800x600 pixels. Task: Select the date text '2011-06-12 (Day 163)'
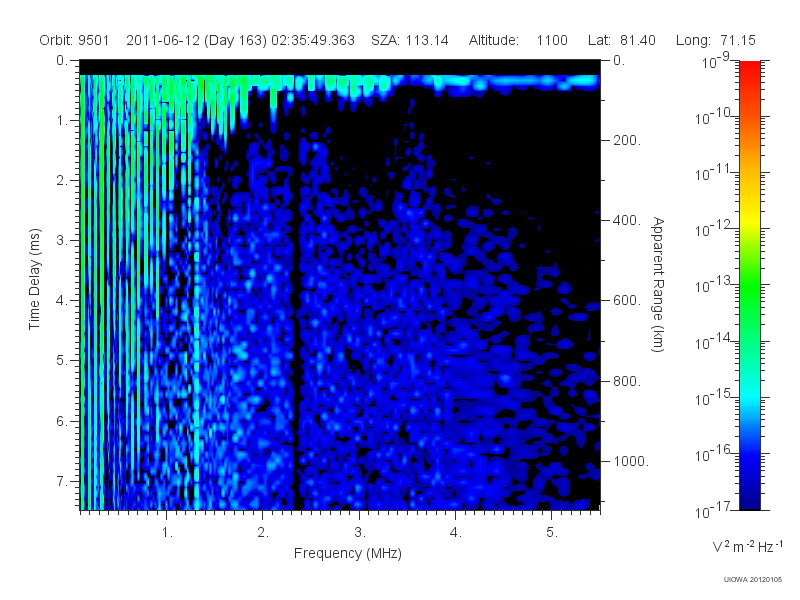[x=196, y=40]
